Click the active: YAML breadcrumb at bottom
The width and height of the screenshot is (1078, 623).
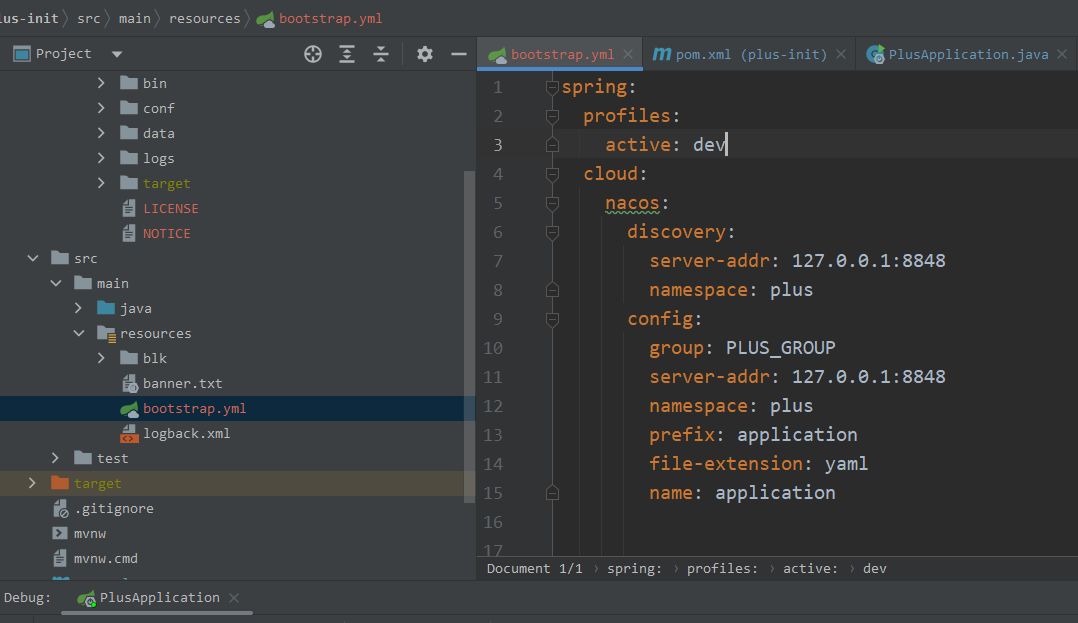pos(811,569)
